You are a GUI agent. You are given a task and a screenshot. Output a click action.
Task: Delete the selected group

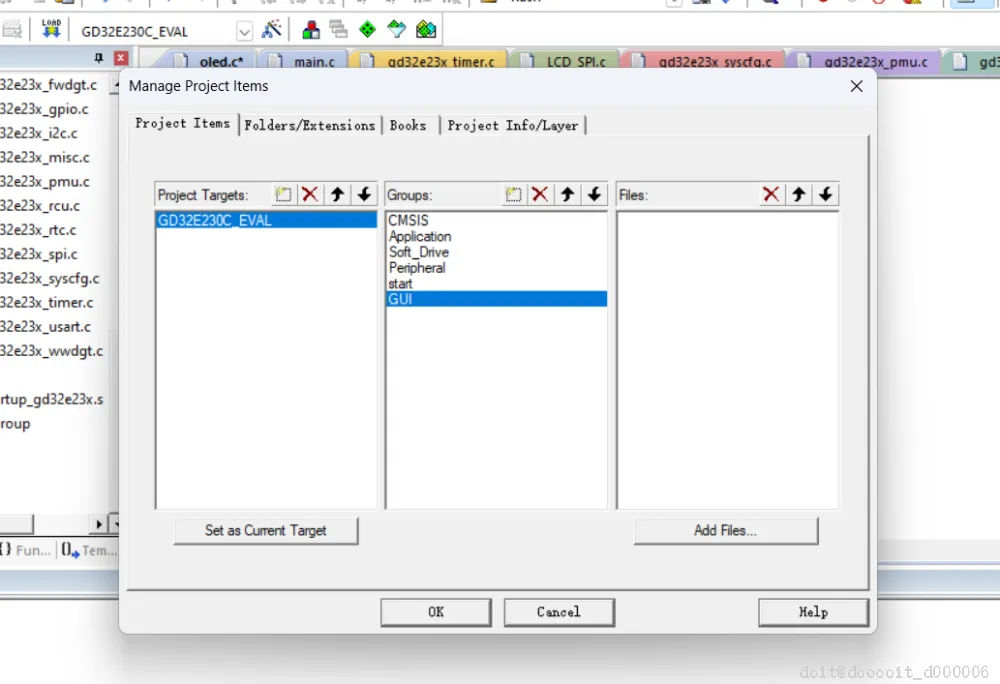point(540,194)
